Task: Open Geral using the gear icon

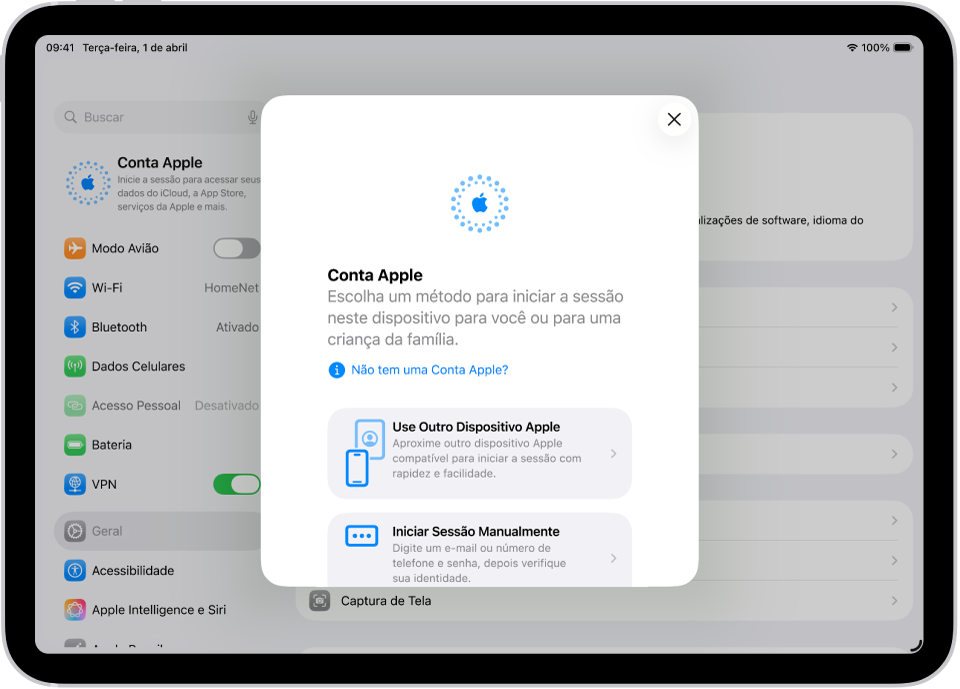Action: tap(74, 531)
